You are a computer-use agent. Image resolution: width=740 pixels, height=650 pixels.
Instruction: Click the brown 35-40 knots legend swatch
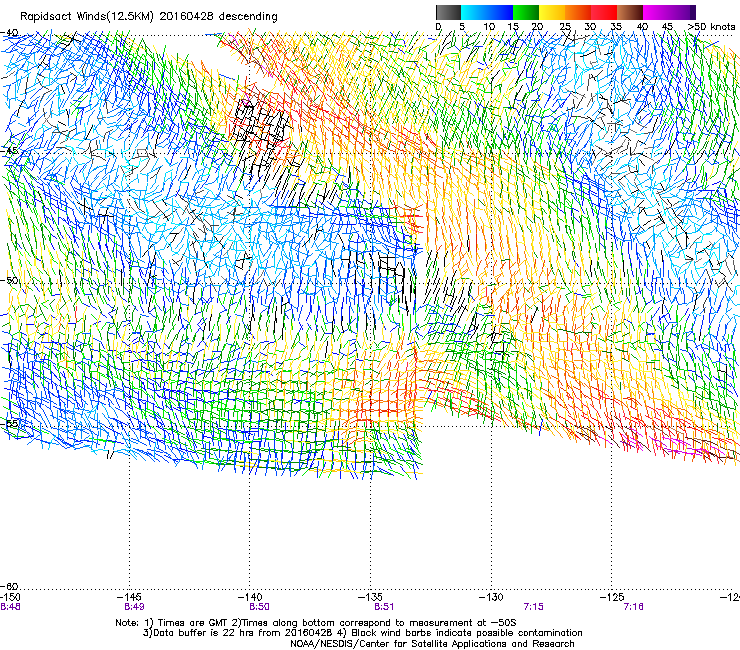click(x=630, y=12)
